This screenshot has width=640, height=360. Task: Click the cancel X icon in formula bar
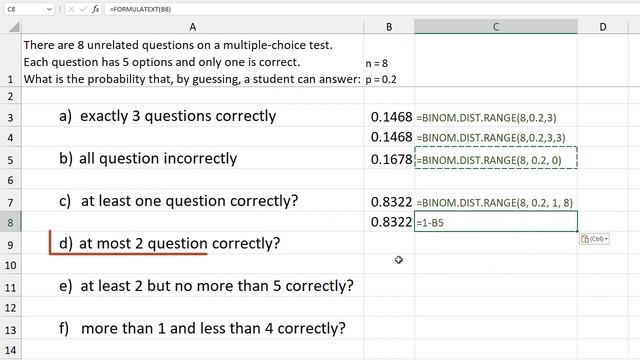point(71,9)
